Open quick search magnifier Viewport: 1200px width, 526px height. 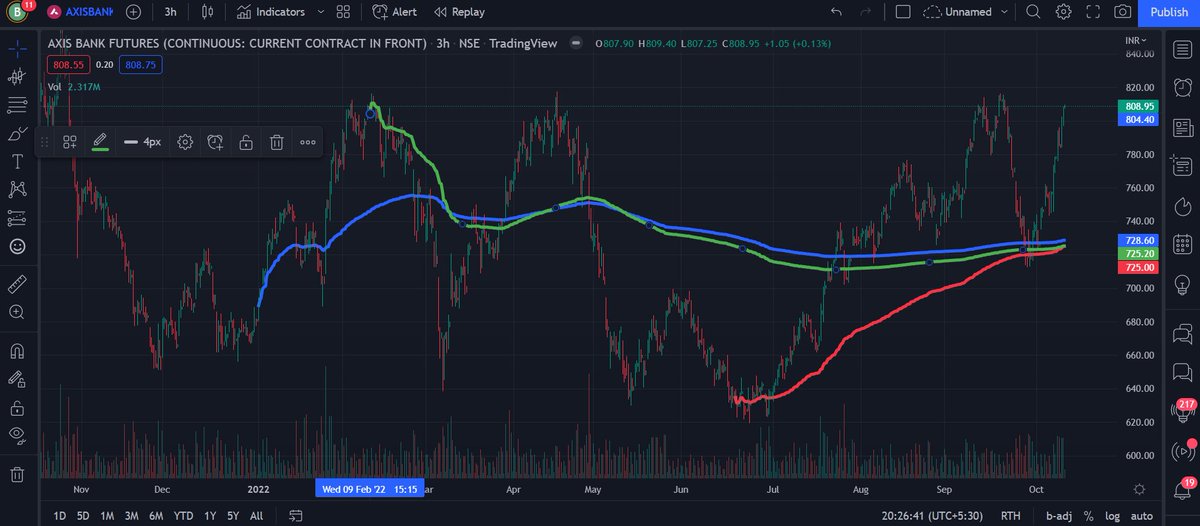pos(1034,12)
